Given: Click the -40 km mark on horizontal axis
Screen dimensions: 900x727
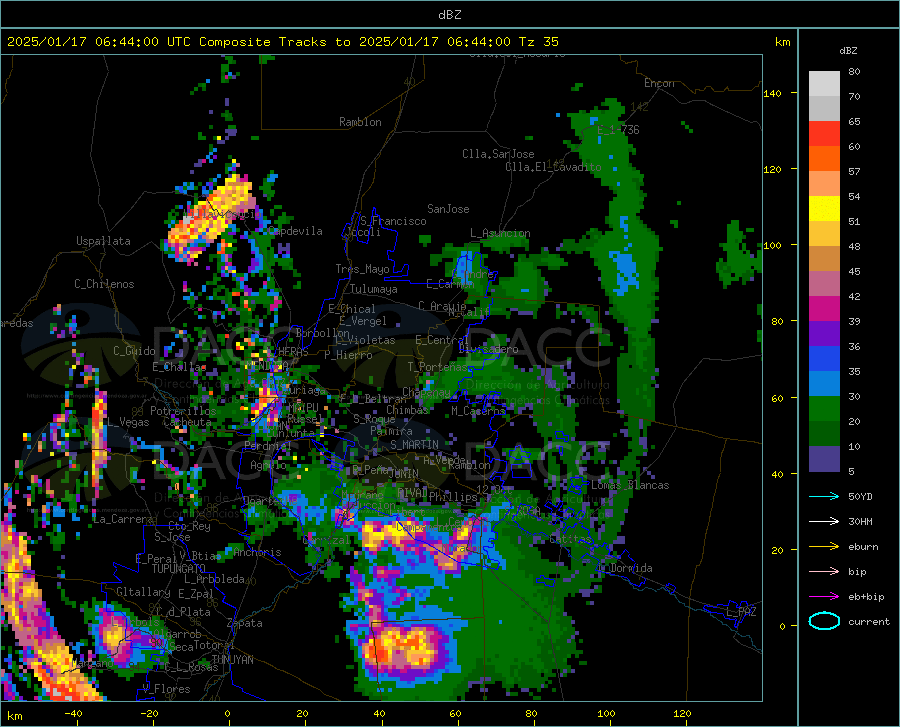Looking at the screenshot, I should point(73,713).
